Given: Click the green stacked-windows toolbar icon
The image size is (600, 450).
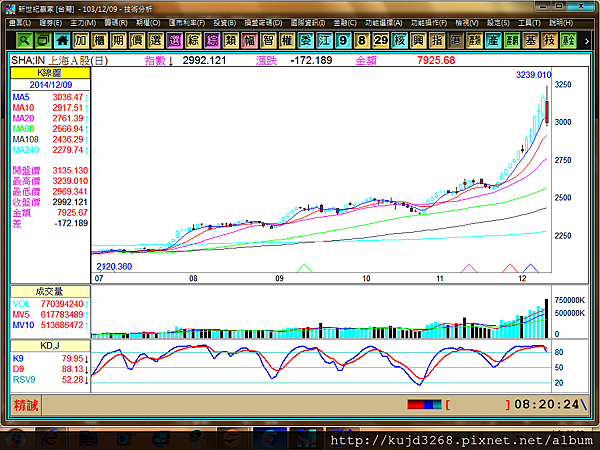Looking at the screenshot, I should point(43,40).
